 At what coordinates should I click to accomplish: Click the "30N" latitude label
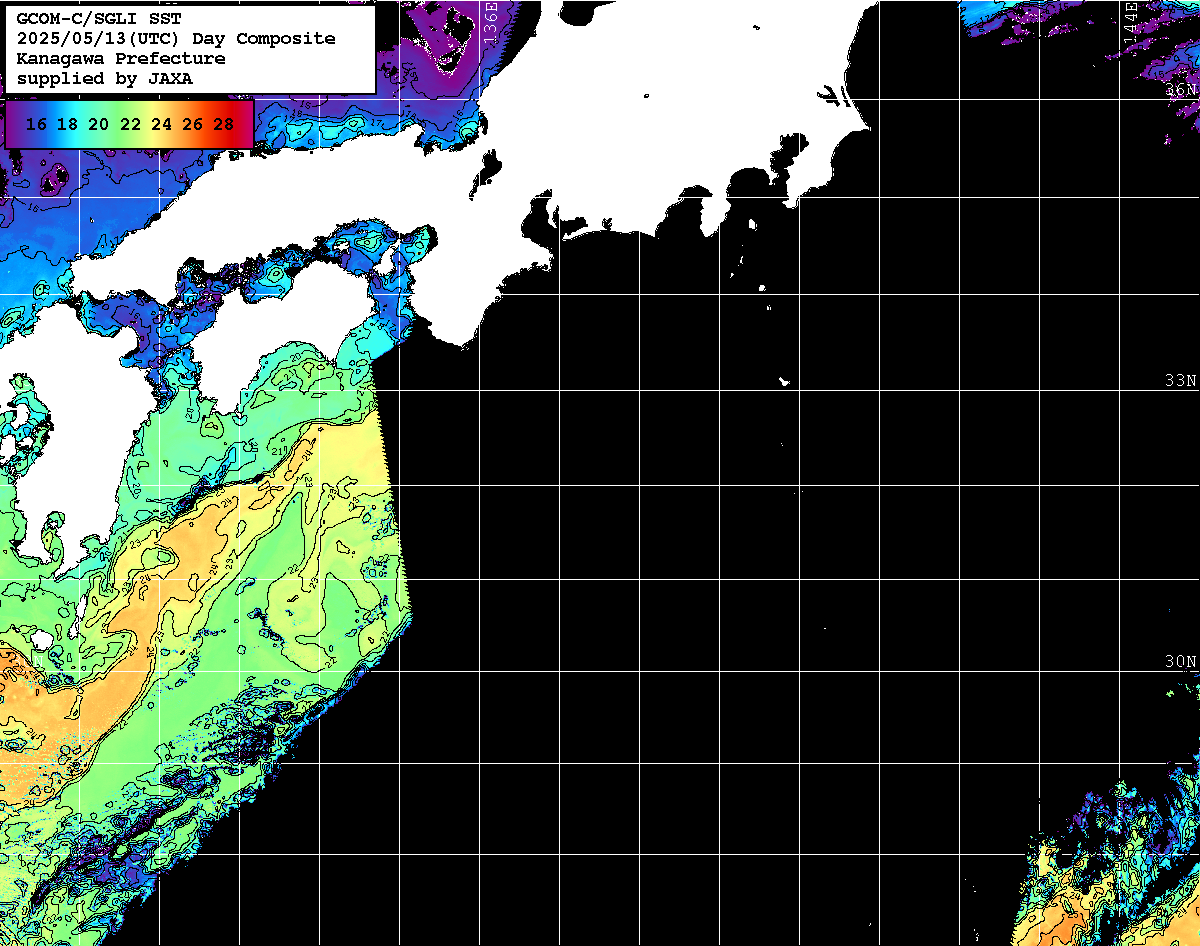pos(1181,662)
